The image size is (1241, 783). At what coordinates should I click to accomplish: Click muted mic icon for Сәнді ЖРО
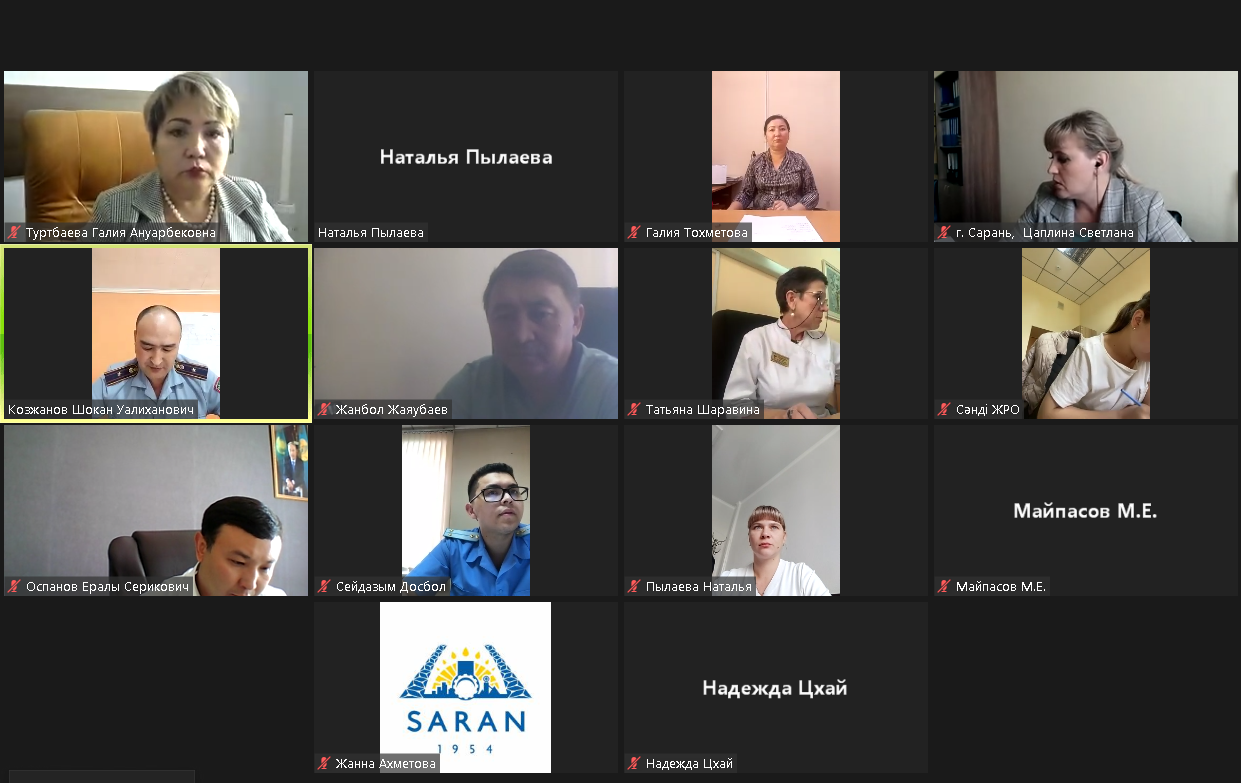(x=944, y=410)
